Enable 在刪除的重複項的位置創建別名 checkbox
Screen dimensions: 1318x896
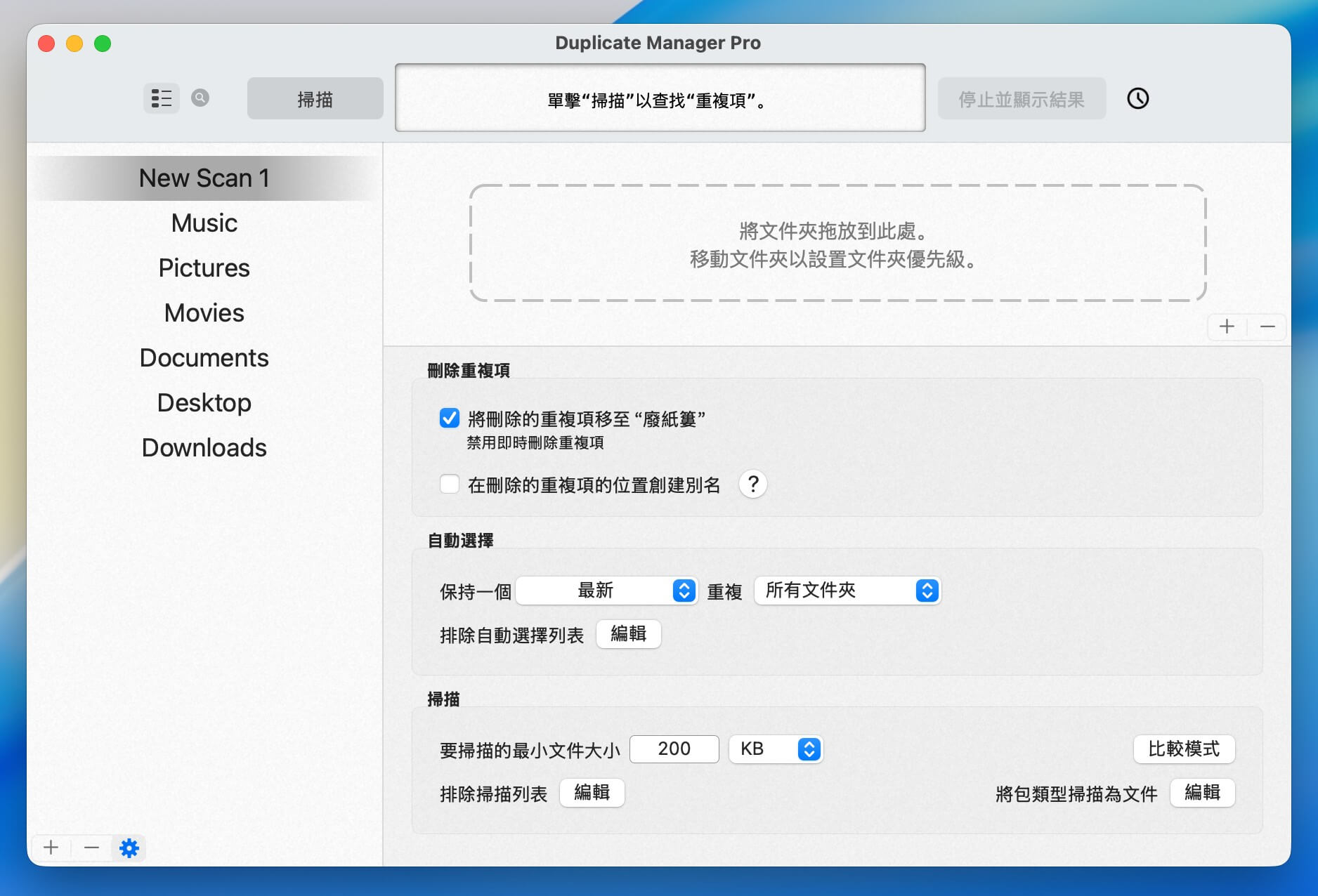pos(450,484)
